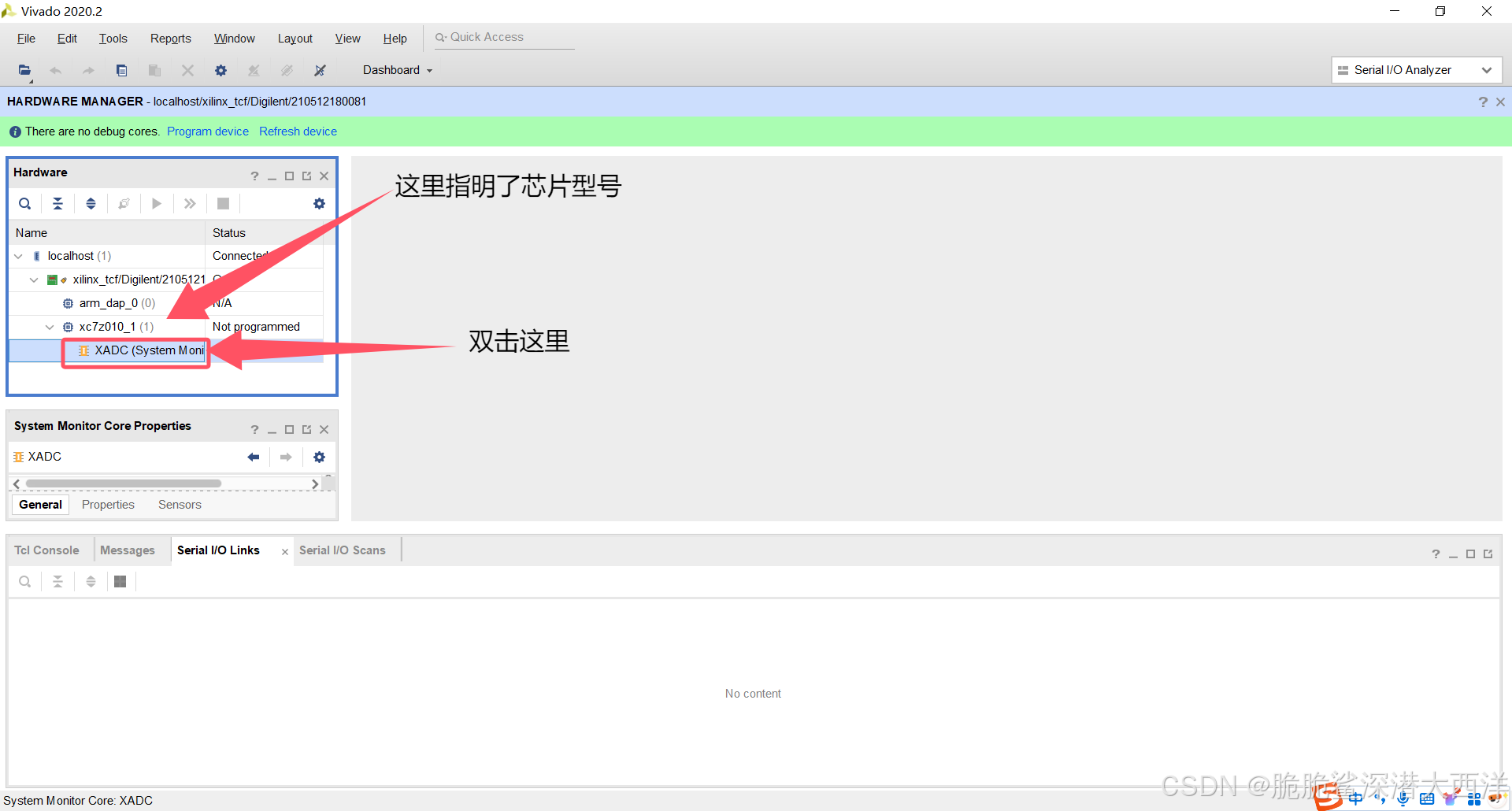Collapse all in Serial I/O Links panel
Screen dimensions: 1512x811
pyautogui.click(x=57, y=582)
